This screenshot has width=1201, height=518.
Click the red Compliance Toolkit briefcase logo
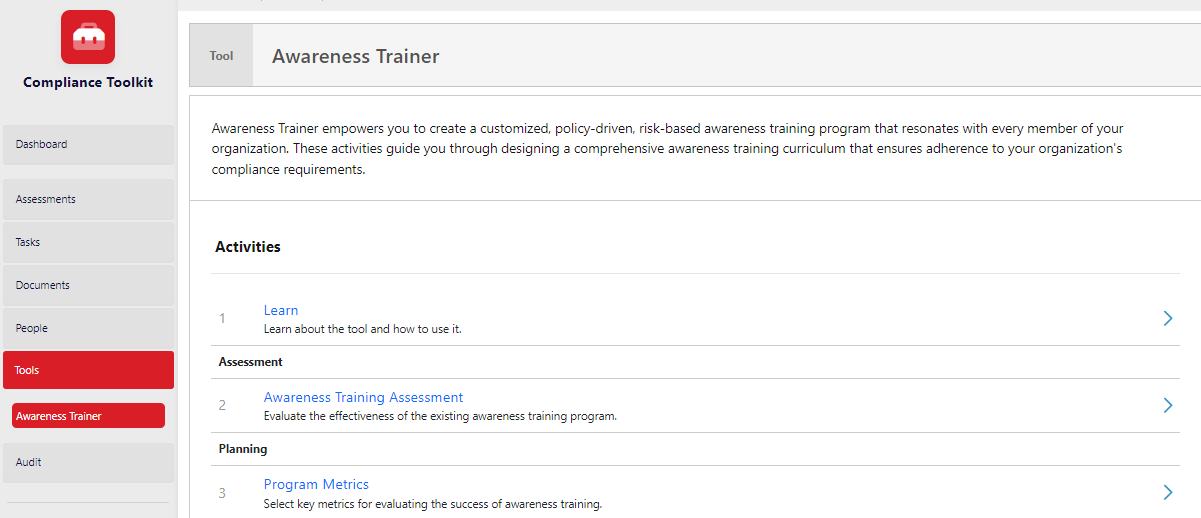(x=88, y=37)
